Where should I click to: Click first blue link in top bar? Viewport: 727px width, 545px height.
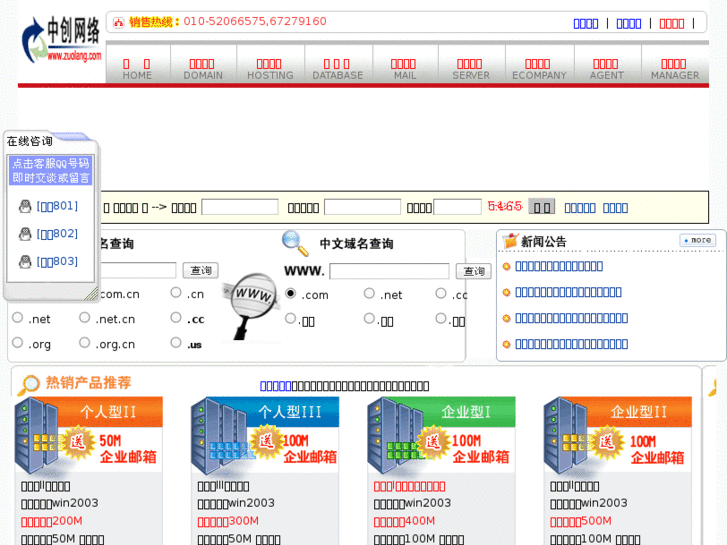(586, 24)
